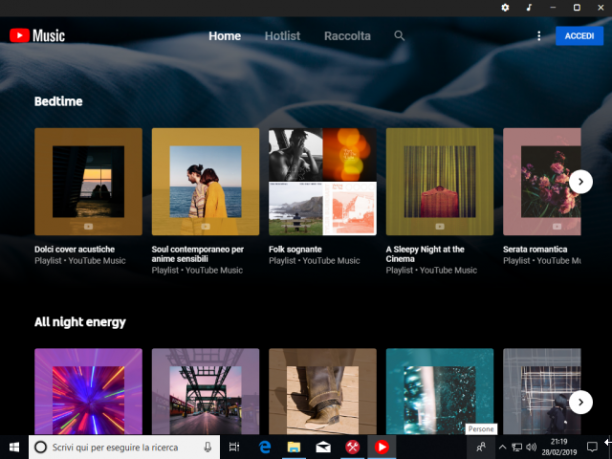Screen dimensions: 612x459
Task: Click YouTube Music under Folk sognante
Action: pos(331,260)
